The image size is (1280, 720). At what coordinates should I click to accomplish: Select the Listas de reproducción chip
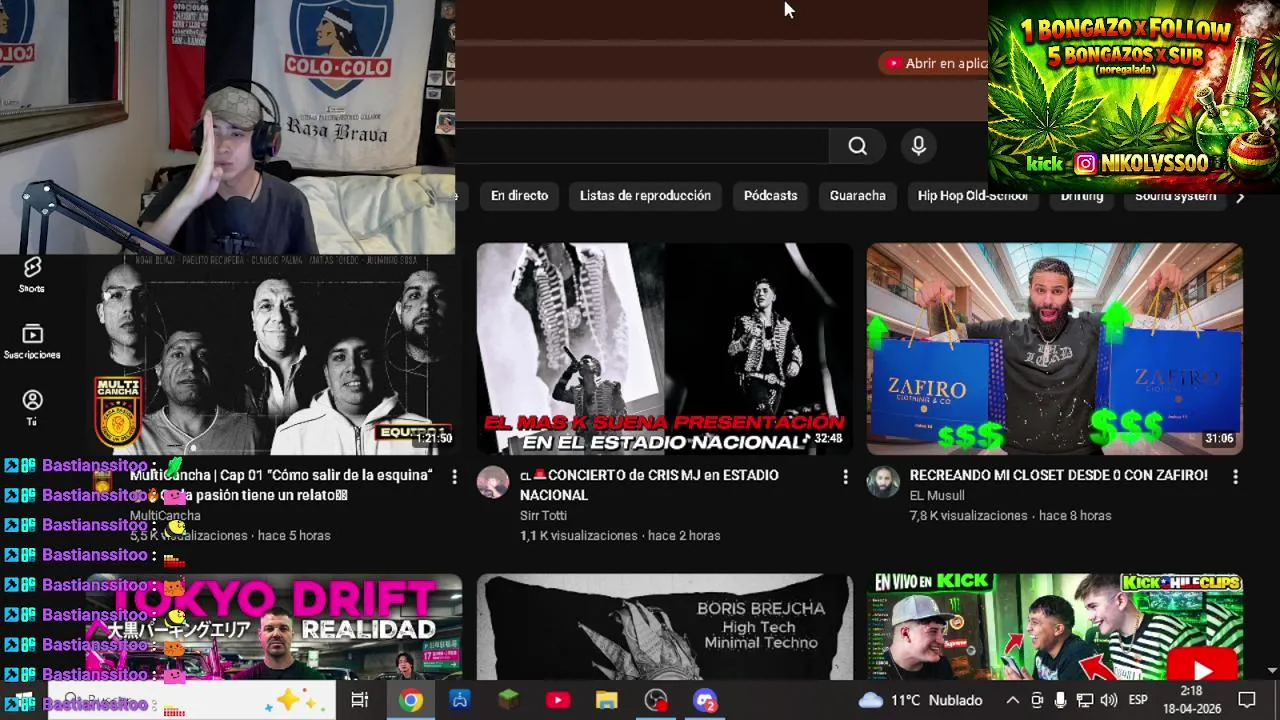[645, 196]
